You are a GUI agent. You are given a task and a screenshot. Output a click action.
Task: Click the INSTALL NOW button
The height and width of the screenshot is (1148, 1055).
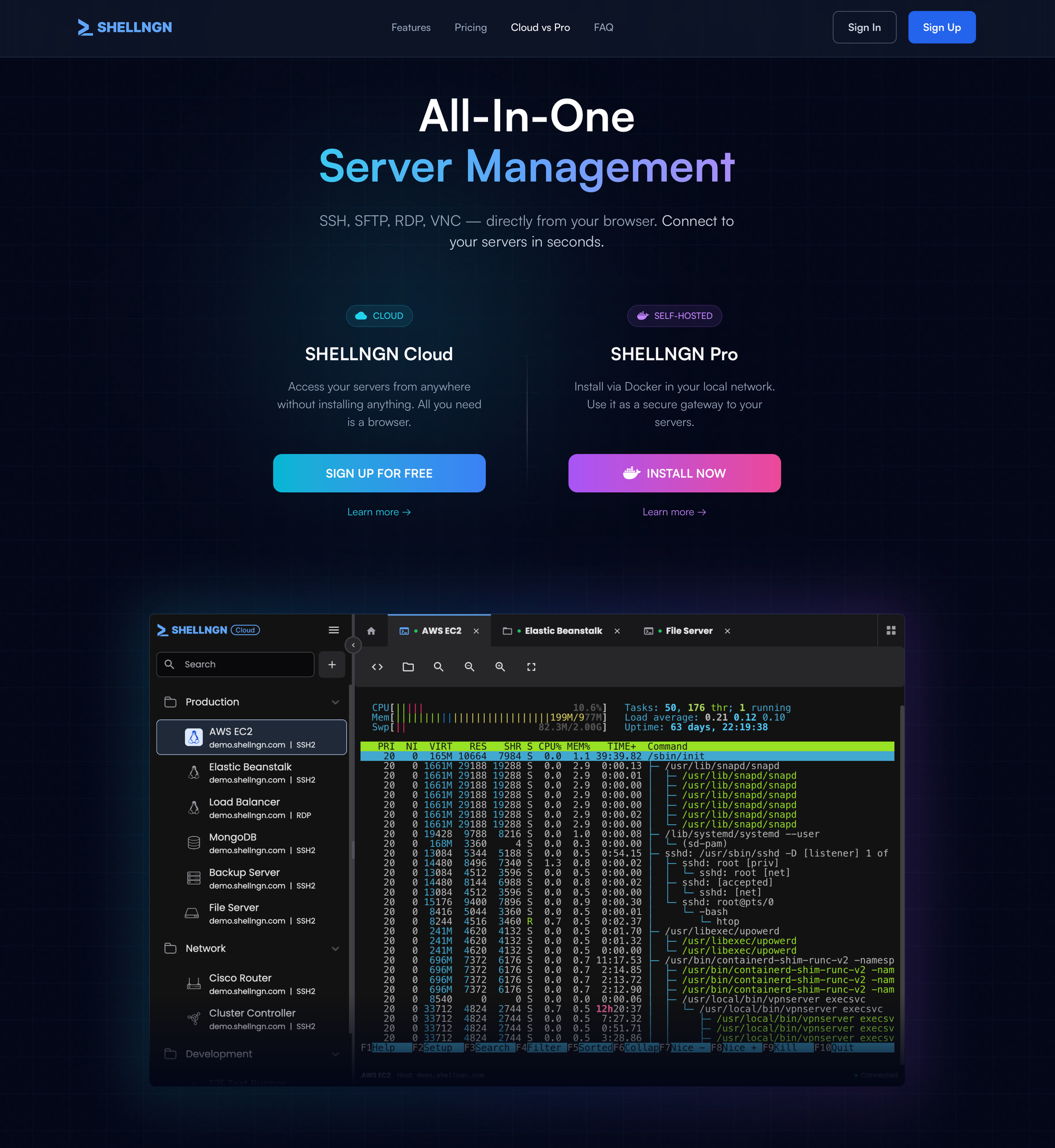(674, 473)
